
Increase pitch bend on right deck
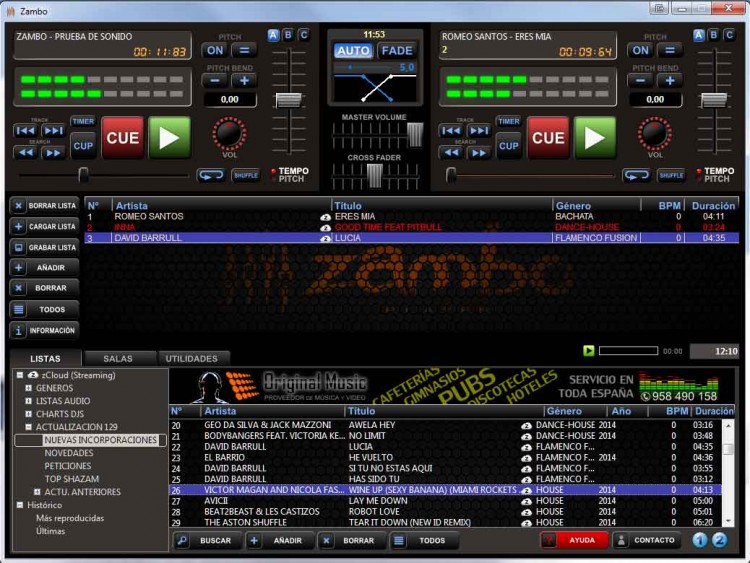[670, 81]
